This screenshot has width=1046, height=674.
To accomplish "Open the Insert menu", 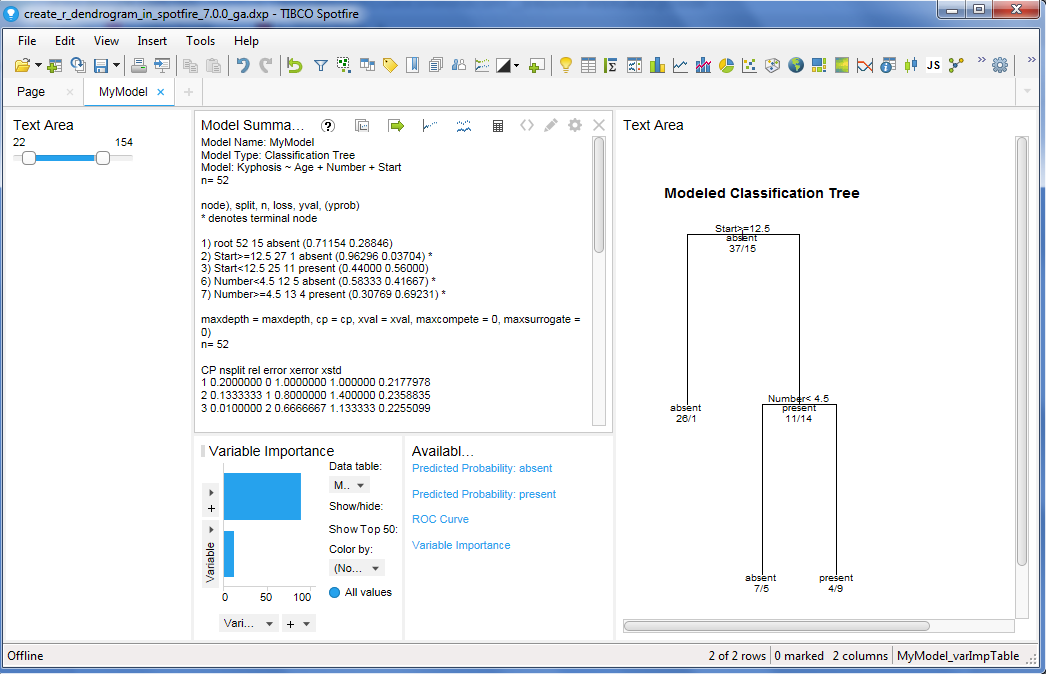I will pos(152,41).
